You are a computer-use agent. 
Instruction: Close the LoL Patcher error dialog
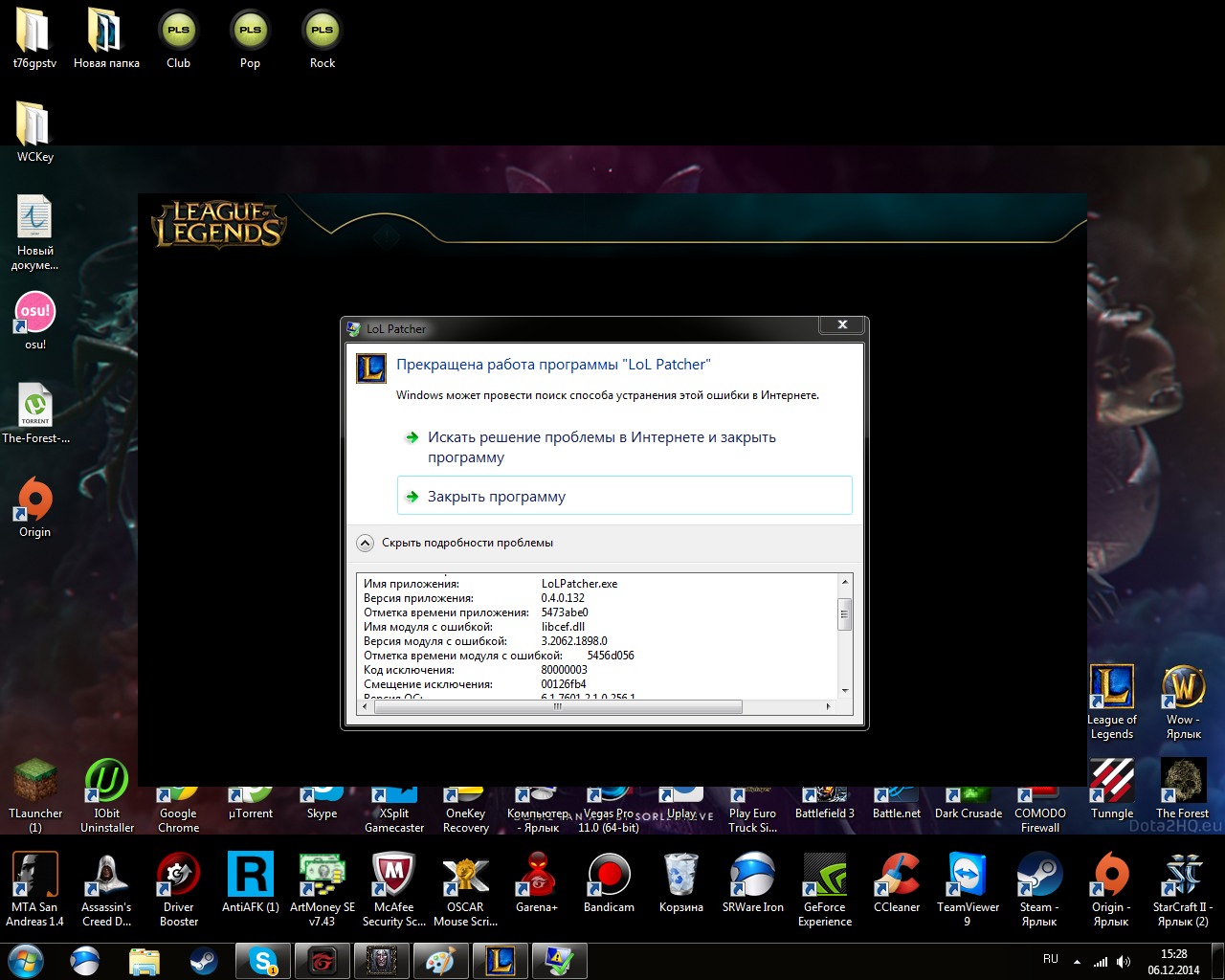click(842, 324)
